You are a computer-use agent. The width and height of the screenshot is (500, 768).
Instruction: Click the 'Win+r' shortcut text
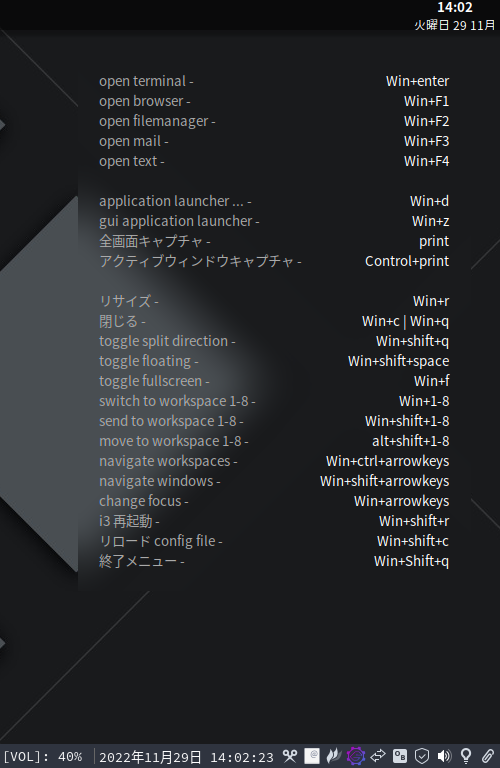coord(431,301)
